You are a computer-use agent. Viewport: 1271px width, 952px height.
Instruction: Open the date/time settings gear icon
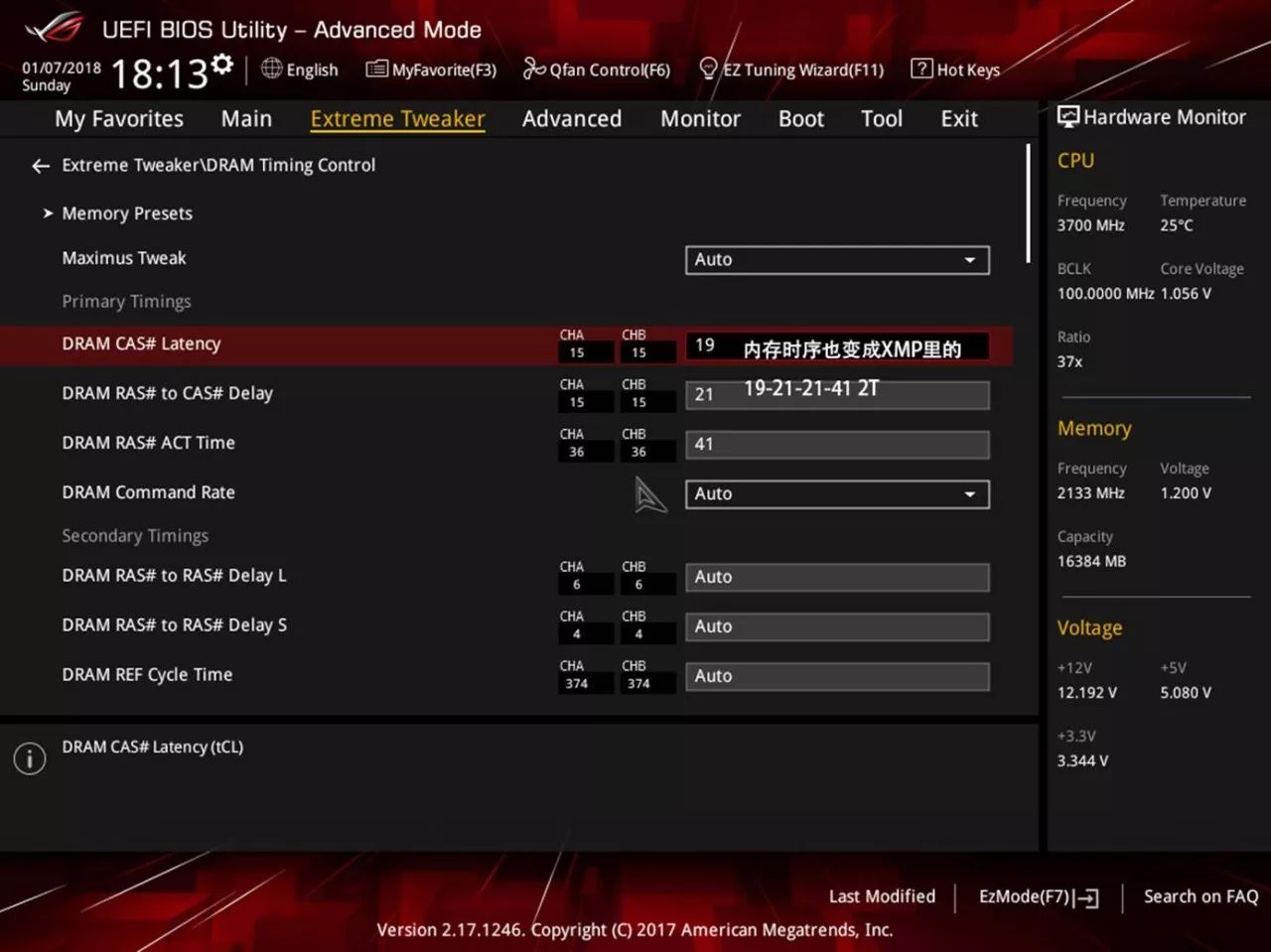pos(223,65)
